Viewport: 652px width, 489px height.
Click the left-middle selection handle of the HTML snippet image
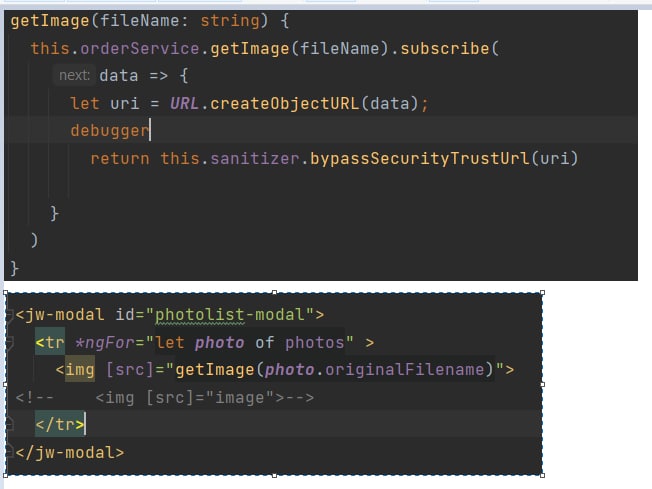(5, 384)
